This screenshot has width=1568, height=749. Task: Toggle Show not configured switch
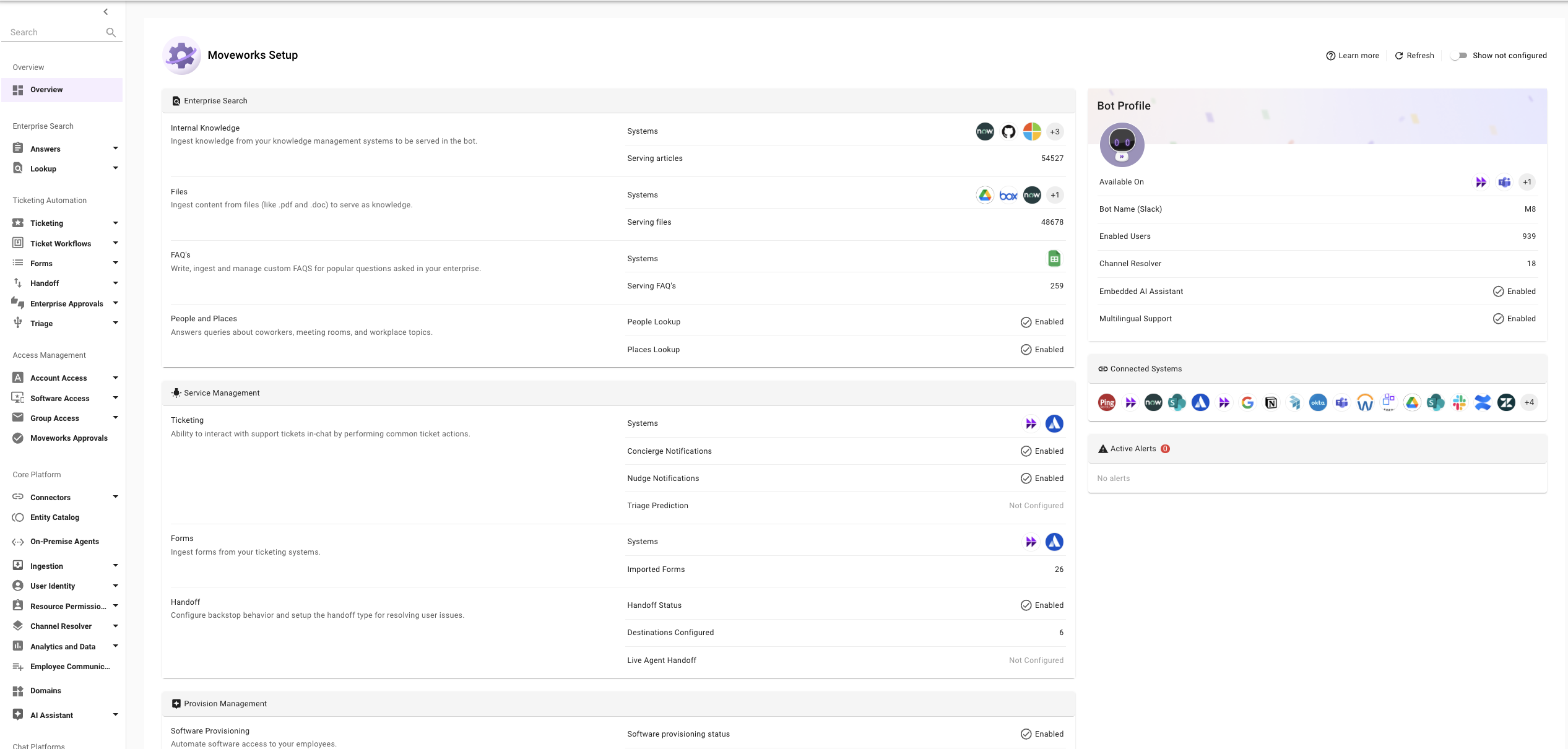[1460, 56]
